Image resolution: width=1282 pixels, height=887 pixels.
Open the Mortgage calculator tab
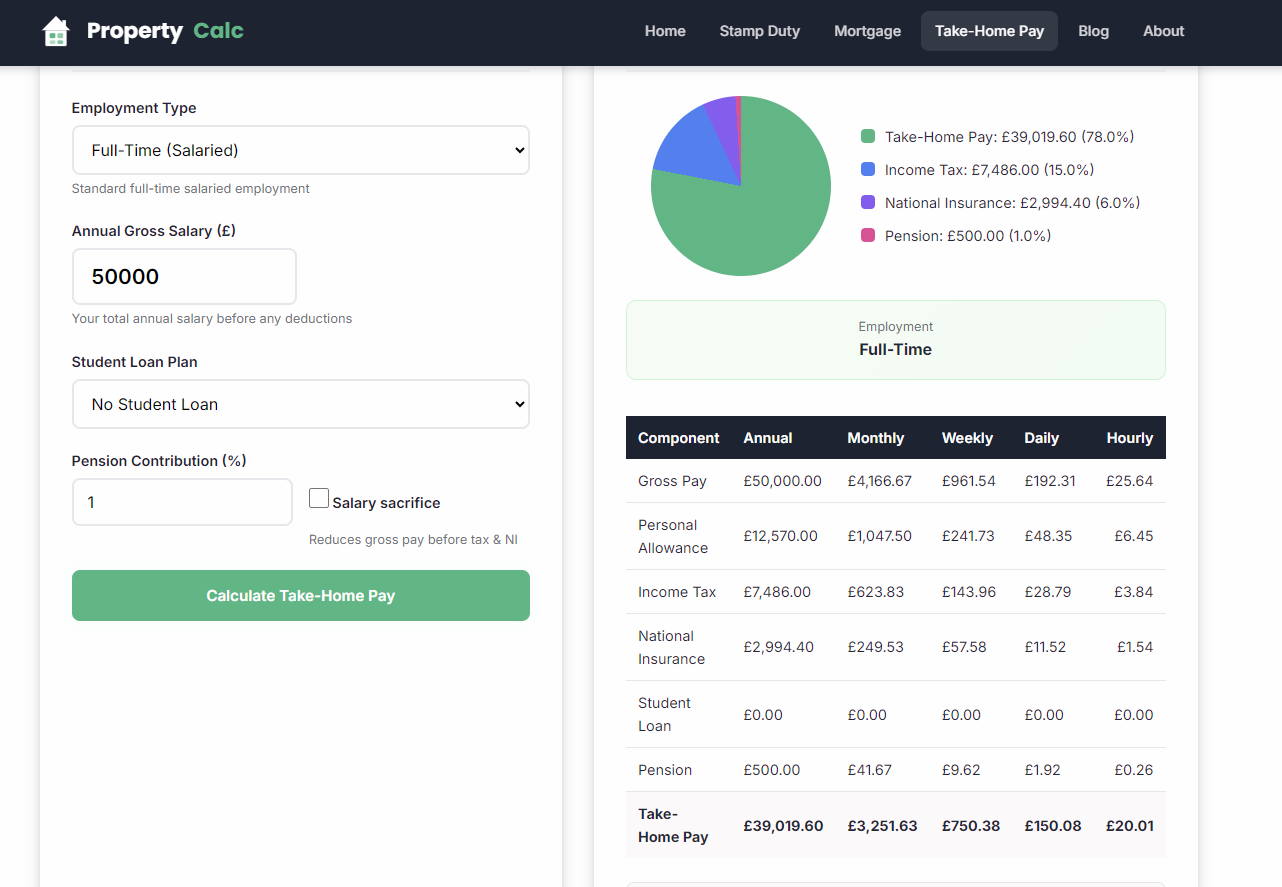867,31
